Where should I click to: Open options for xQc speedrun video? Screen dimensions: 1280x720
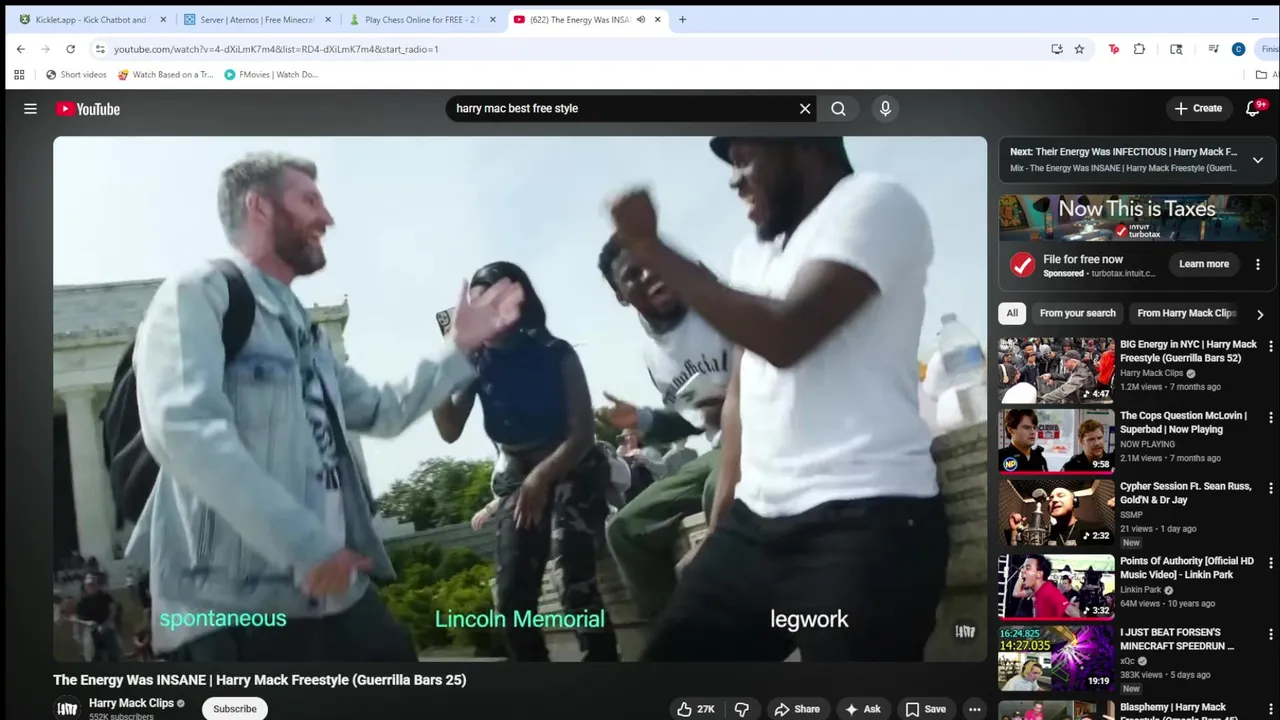[x=1271, y=634]
